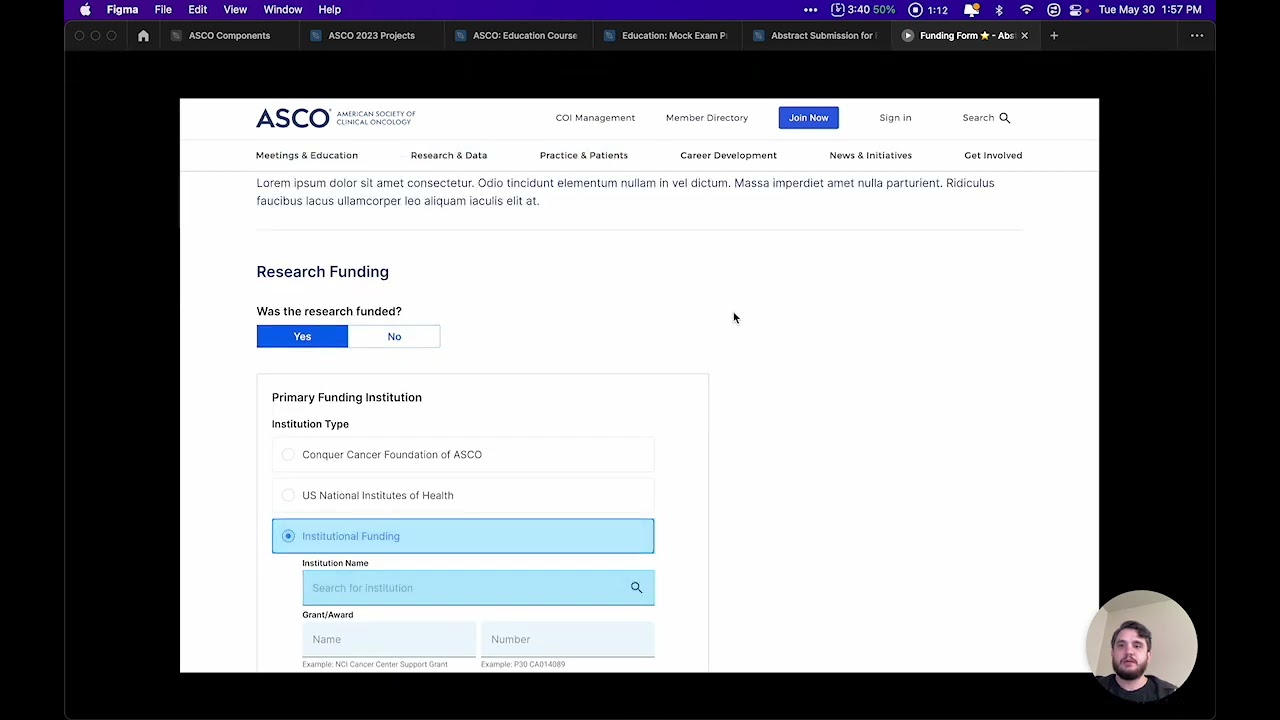Click the ASCO logo in the header
Image resolution: width=1280 pixels, height=720 pixels.
[x=335, y=118]
